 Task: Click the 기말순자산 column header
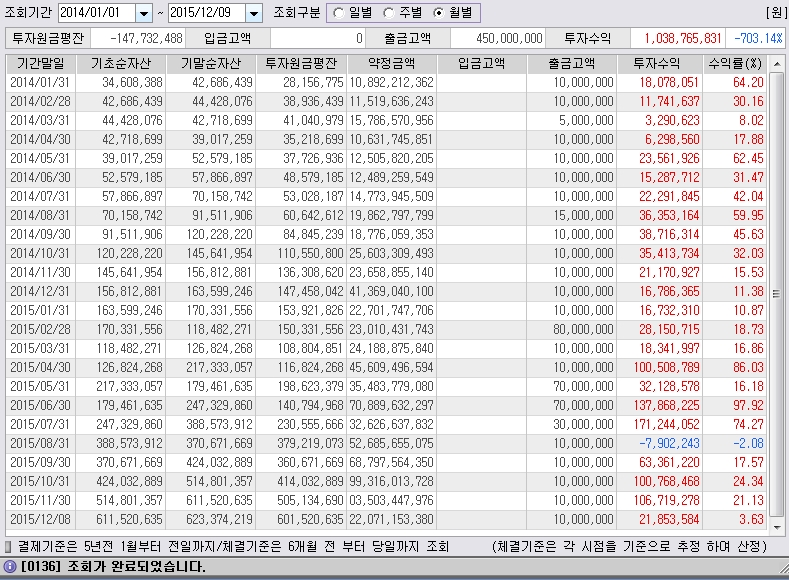[x=211, y=64]
